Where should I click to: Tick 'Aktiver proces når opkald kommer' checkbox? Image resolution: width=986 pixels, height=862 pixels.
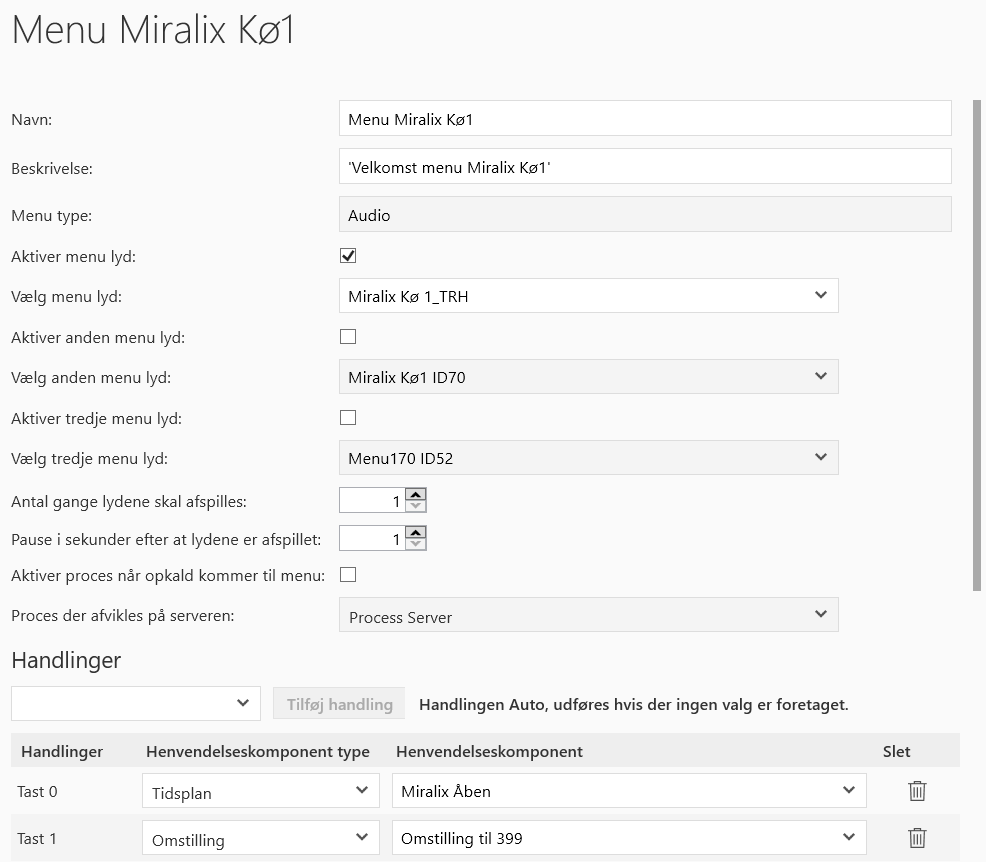pos(348,575)
